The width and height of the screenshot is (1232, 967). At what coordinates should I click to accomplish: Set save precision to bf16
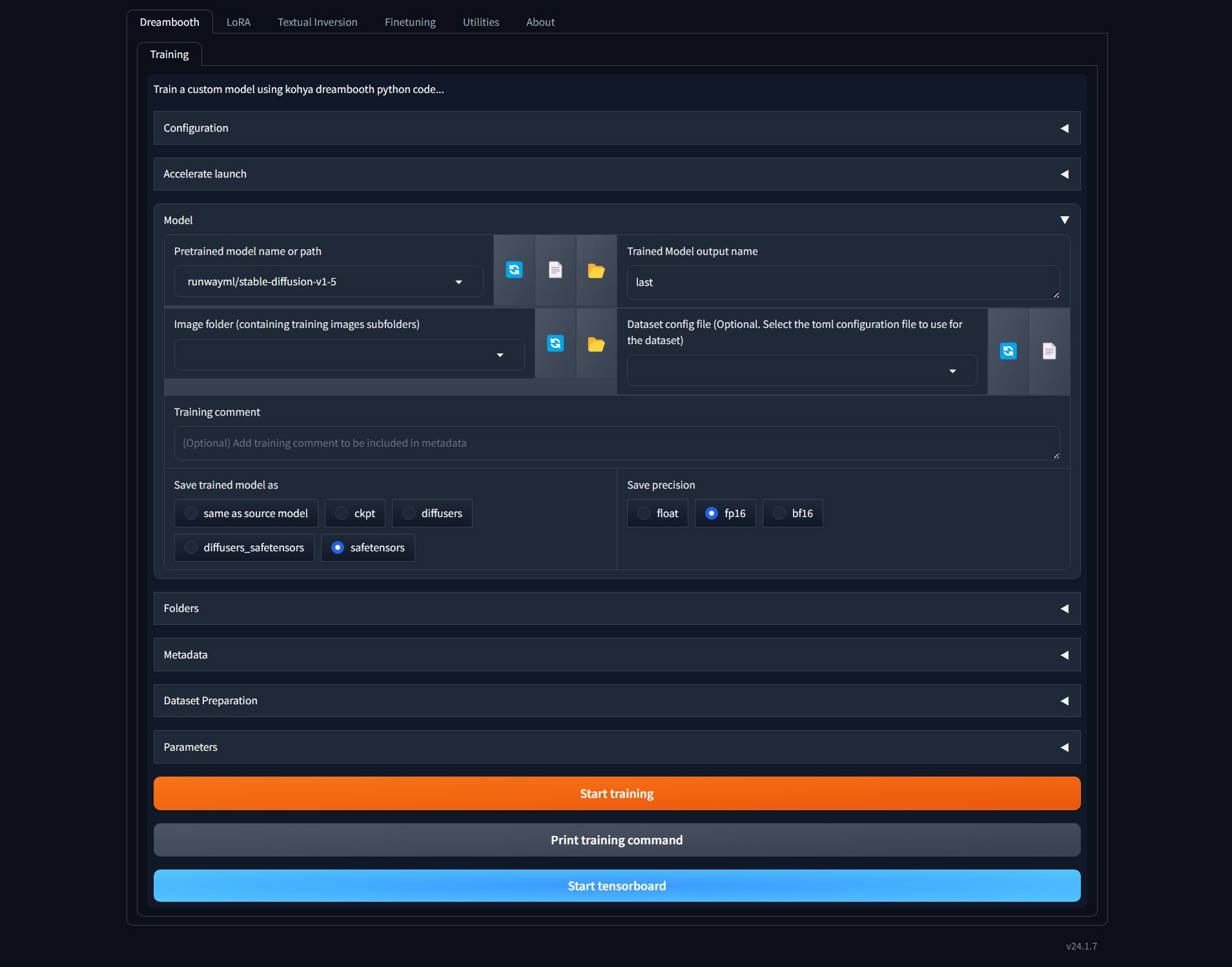792,513
